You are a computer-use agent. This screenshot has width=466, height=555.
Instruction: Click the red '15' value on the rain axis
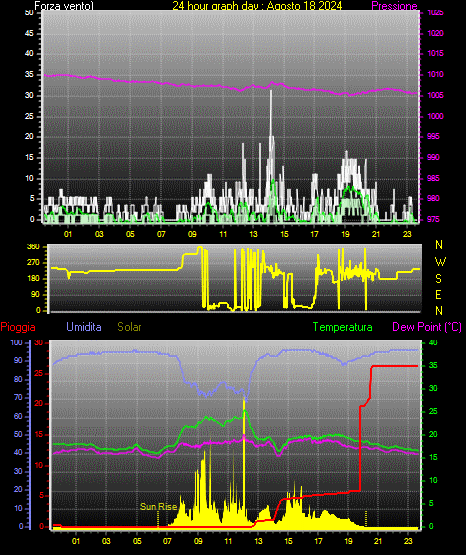(39, 434)
